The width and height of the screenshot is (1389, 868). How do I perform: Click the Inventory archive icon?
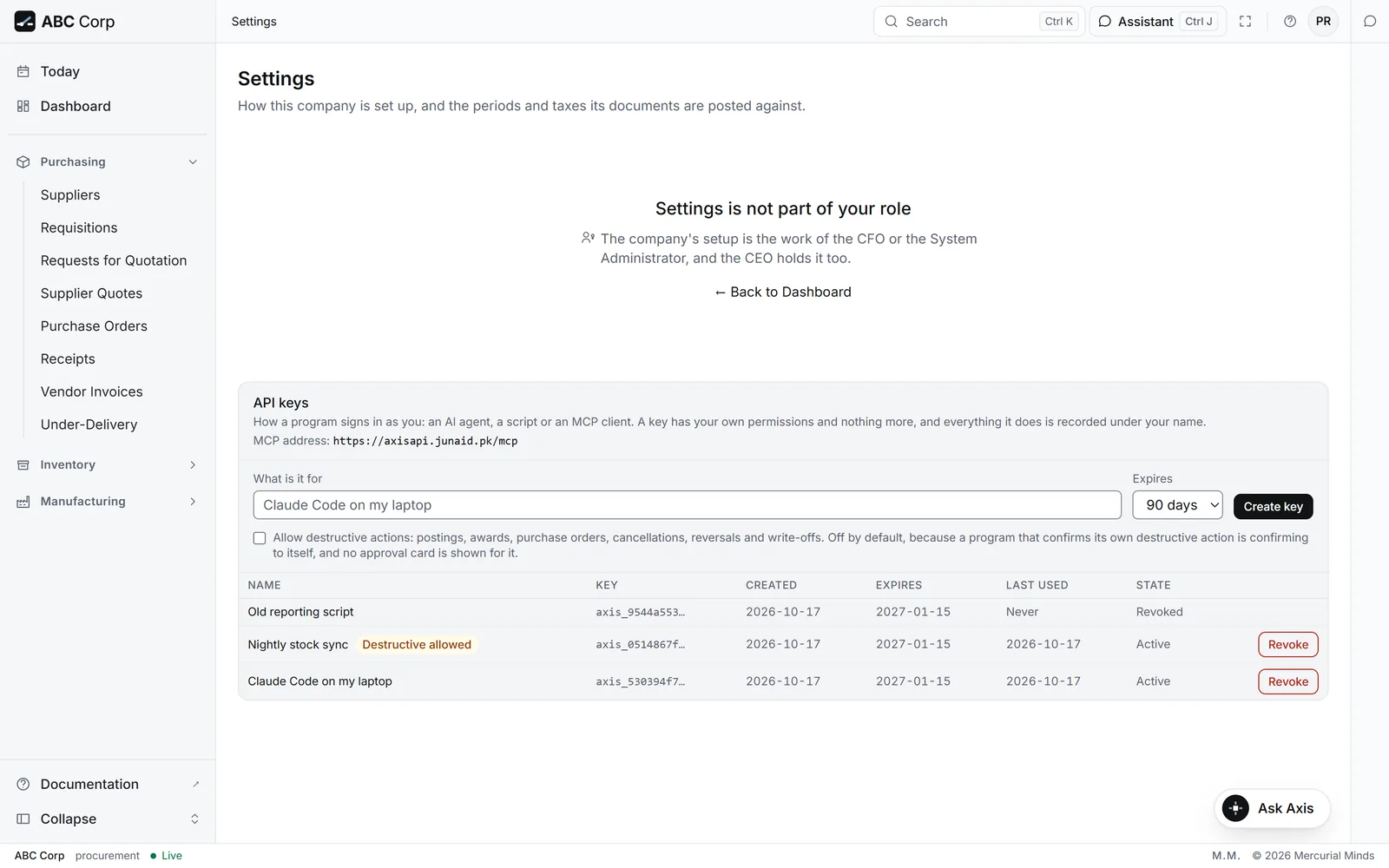[23, 465]
